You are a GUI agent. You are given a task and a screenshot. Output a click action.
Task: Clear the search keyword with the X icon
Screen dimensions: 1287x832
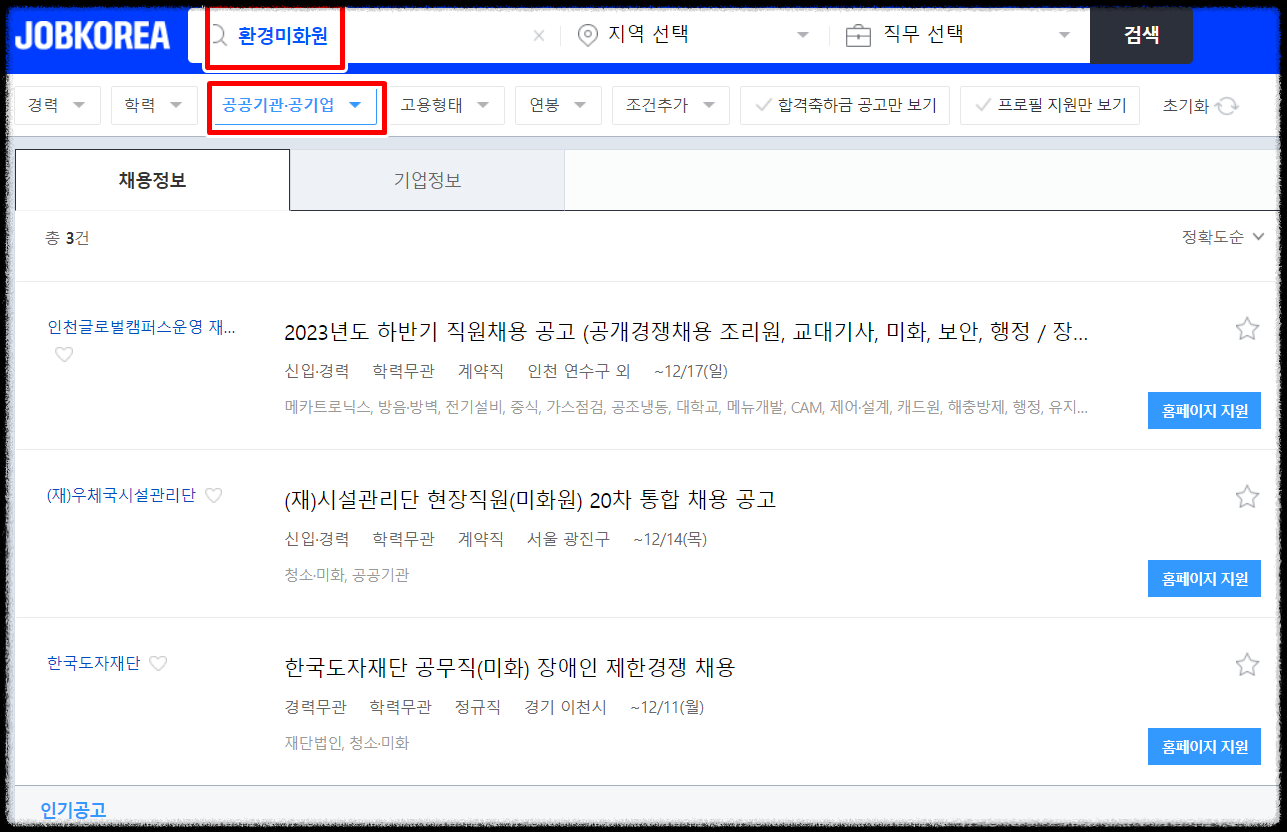click(539, 36)
